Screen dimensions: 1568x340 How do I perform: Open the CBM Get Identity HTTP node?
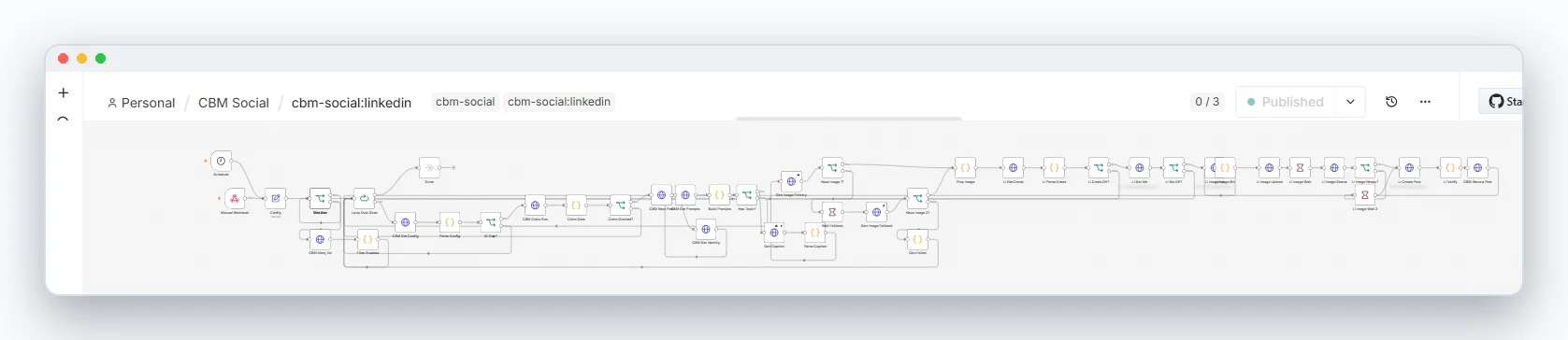(706, 229)
